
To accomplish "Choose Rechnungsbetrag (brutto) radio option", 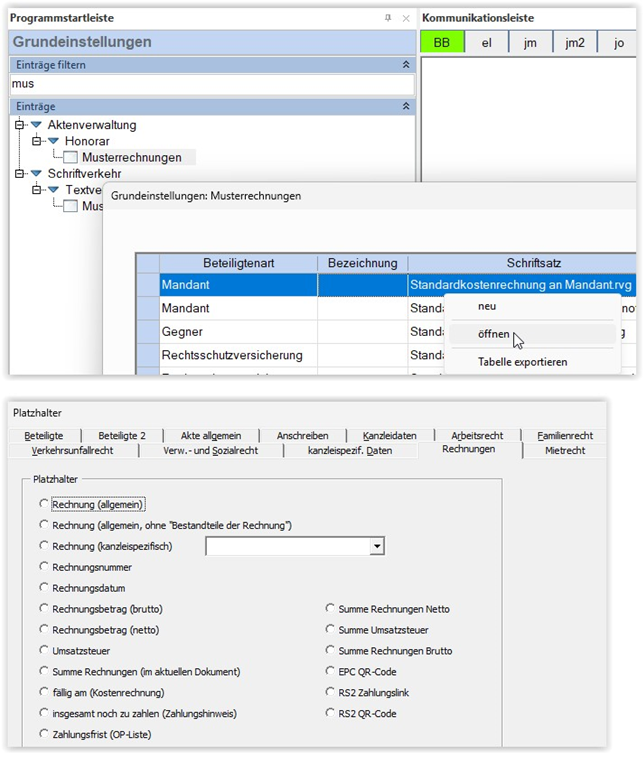I will coord(44,608).
